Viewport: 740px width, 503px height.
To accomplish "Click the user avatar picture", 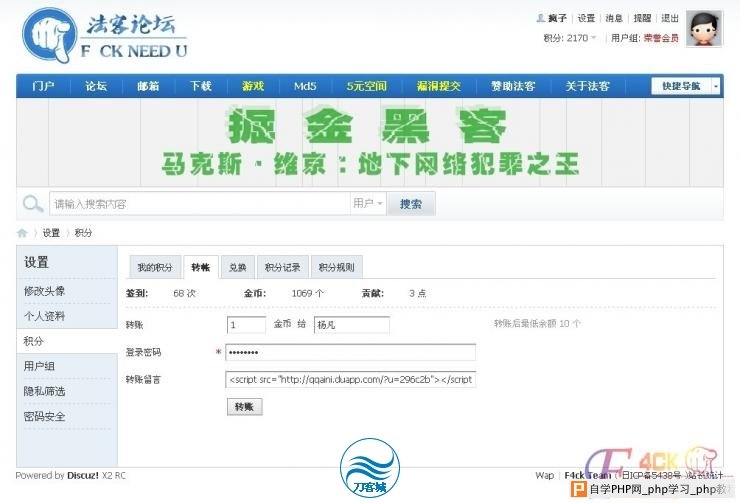I will pos(704,29).
